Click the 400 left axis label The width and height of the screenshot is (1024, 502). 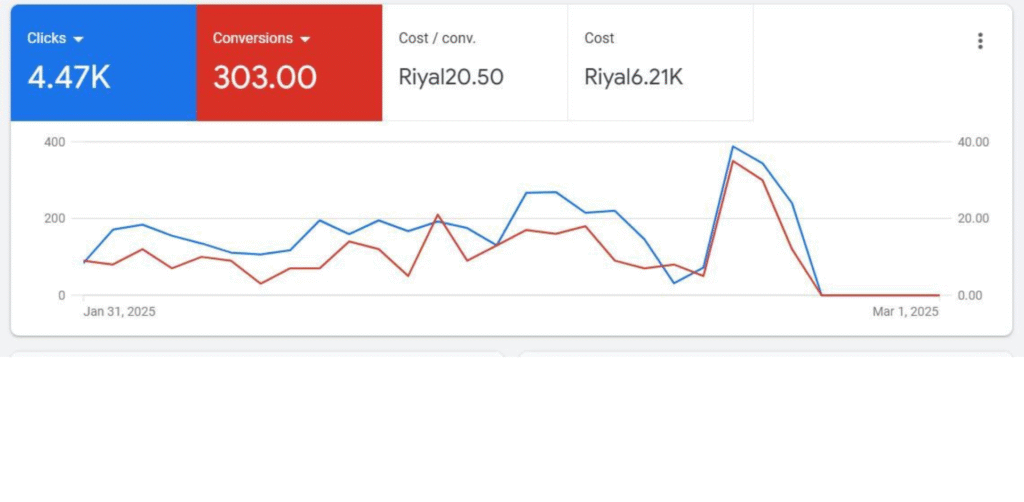[55, 142]
